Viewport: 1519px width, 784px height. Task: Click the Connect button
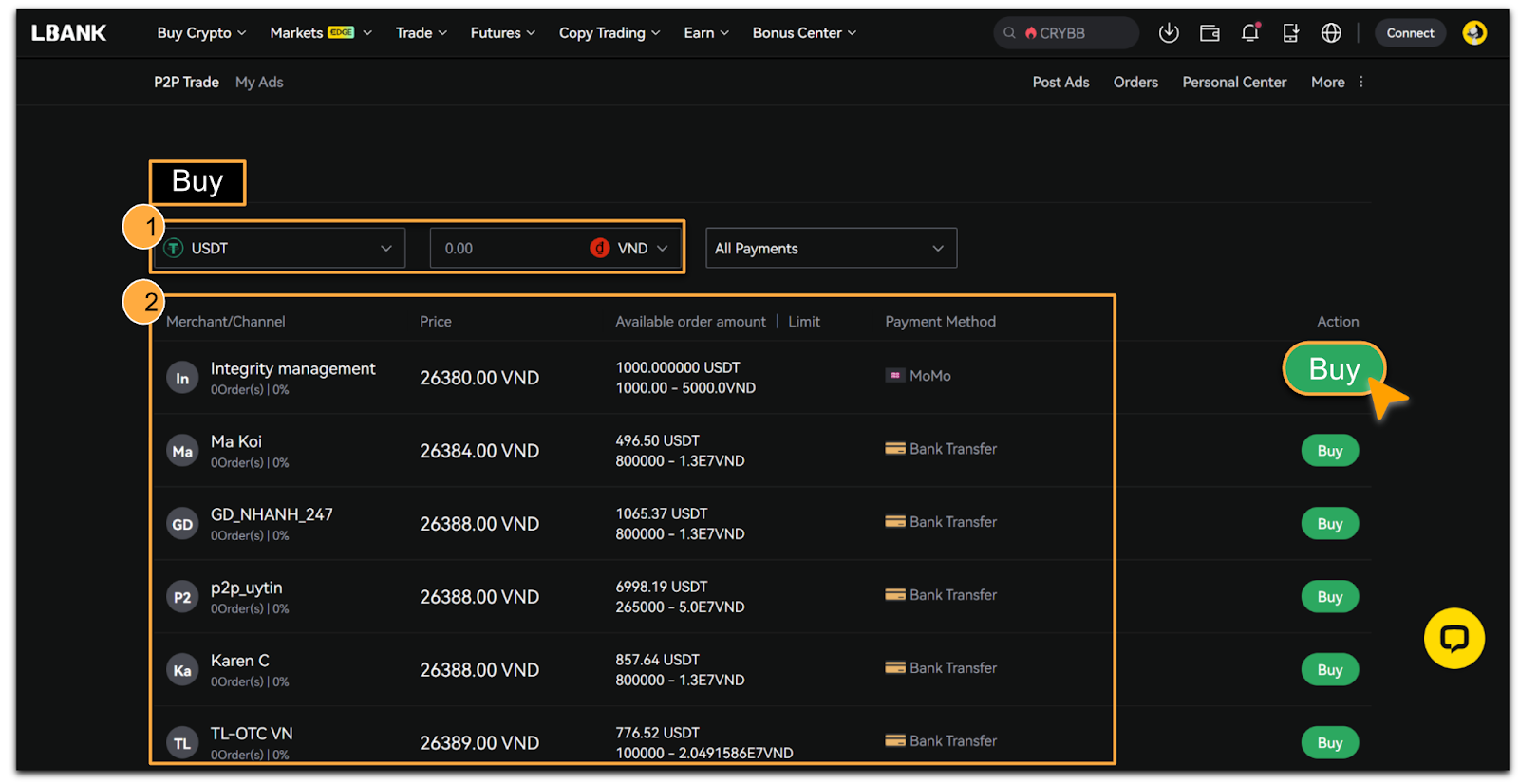coord(1410,33)
